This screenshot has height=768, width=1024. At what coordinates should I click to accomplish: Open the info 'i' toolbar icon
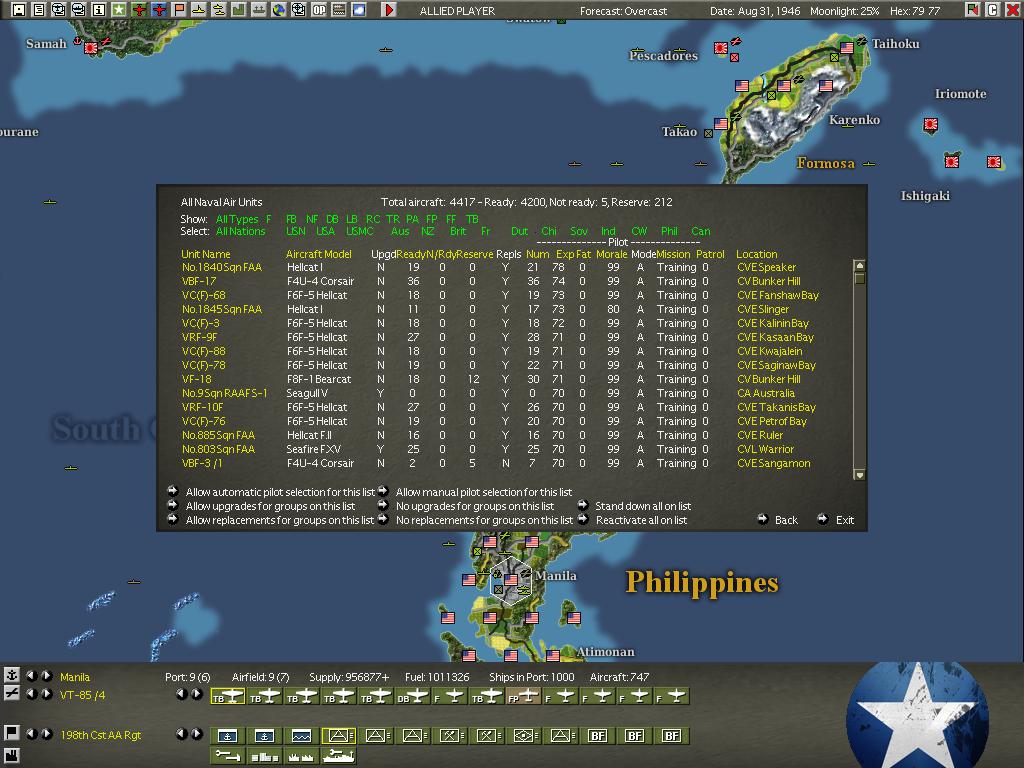tap(99, 9)
